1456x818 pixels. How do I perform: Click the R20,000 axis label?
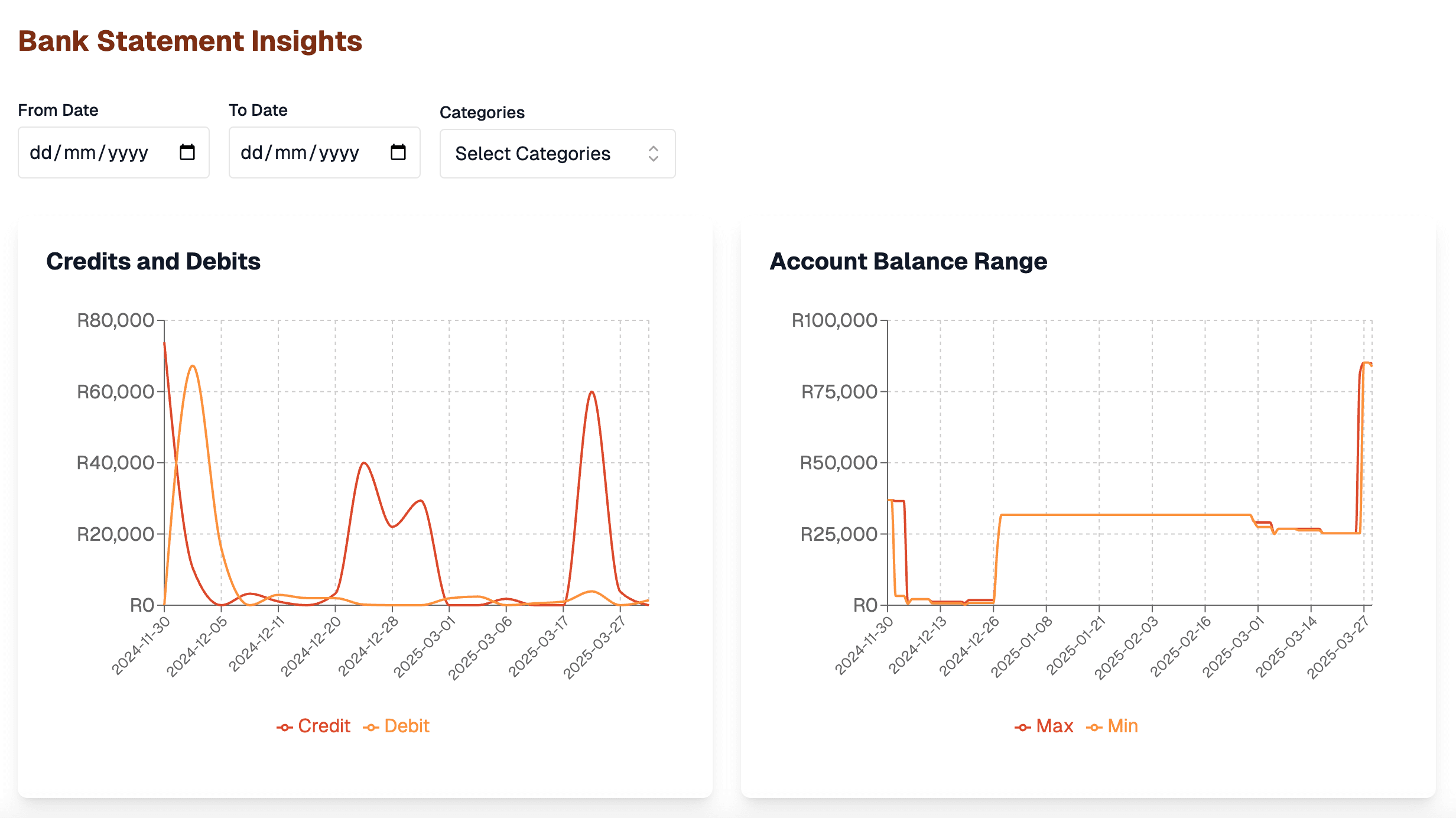click(116, 534)
